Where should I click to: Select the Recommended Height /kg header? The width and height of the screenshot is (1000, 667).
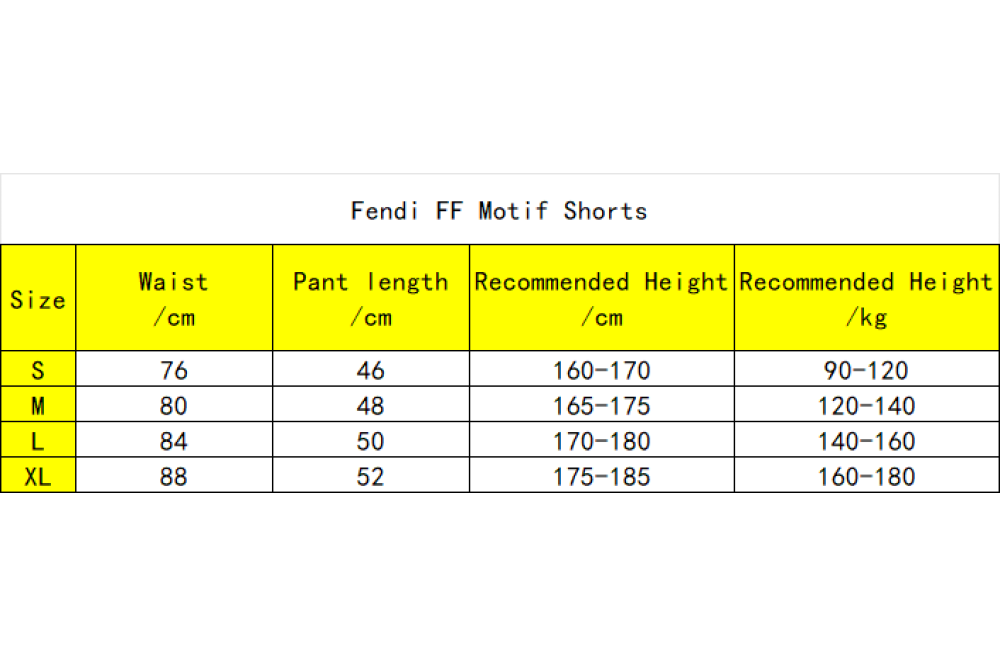coord(867,298)
